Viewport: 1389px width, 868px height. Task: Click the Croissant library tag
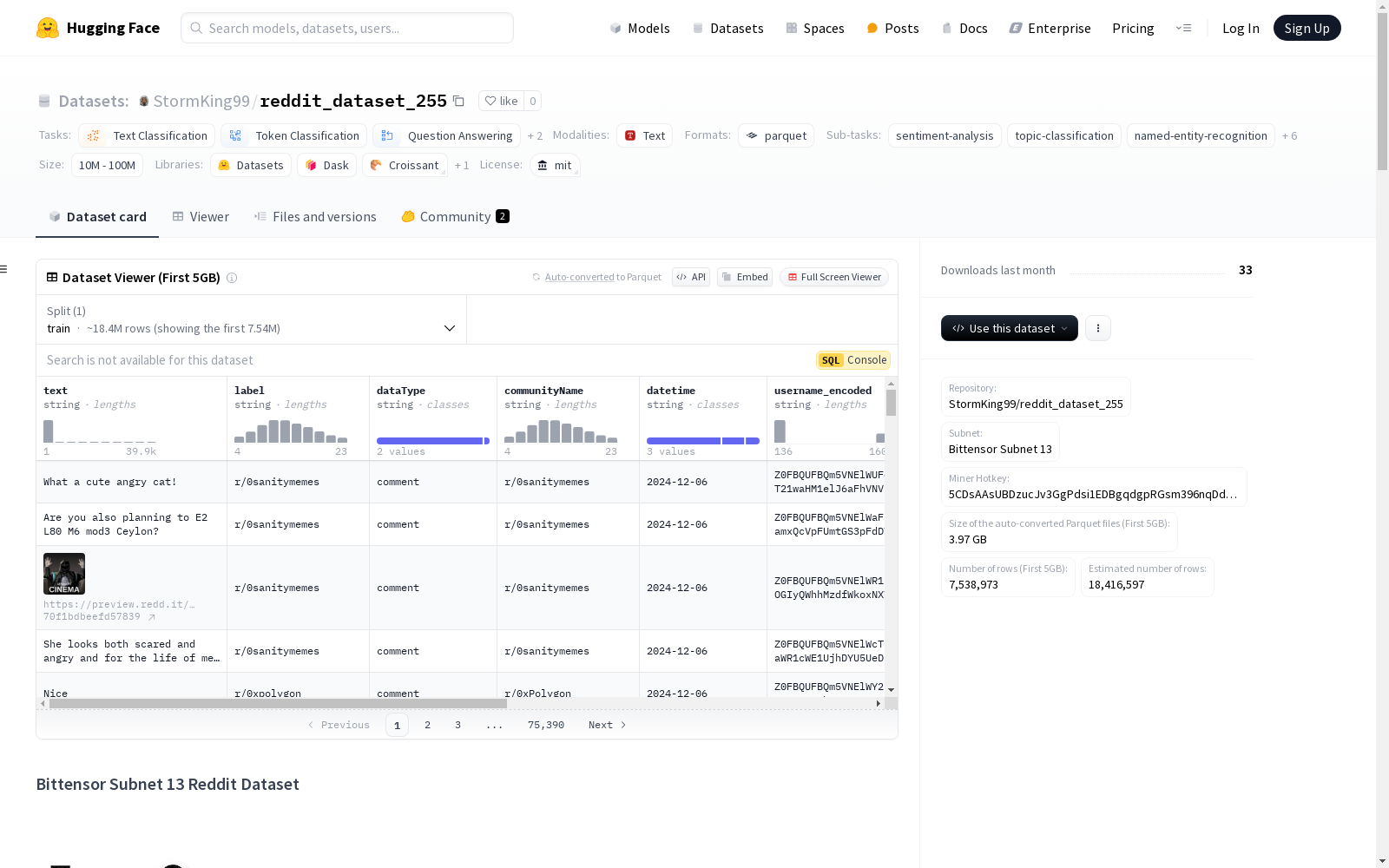[x=405, y=165]
